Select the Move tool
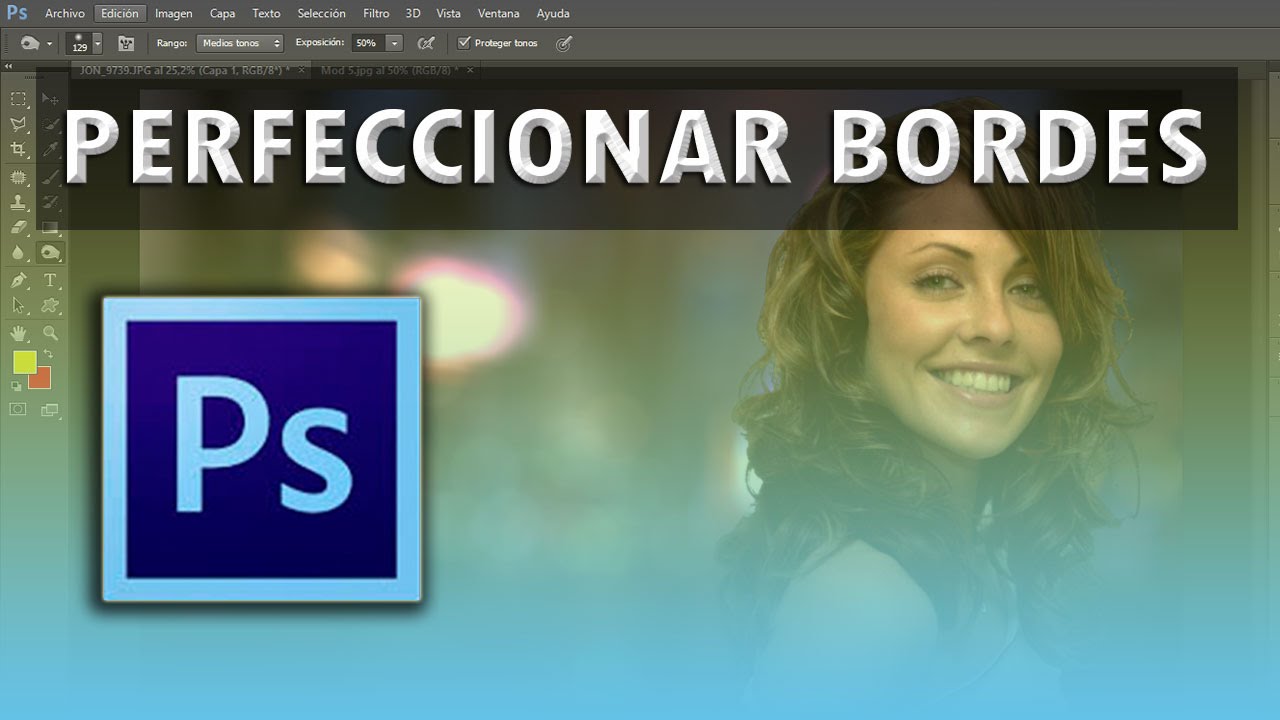This screenshot has height=720, width=1280. (x=50, y=99)
